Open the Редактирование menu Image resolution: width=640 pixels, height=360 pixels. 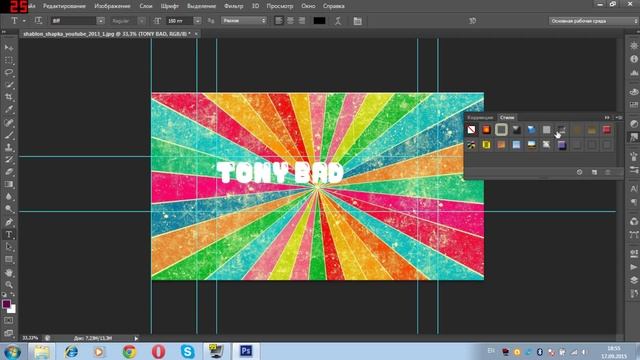point(64,6)
